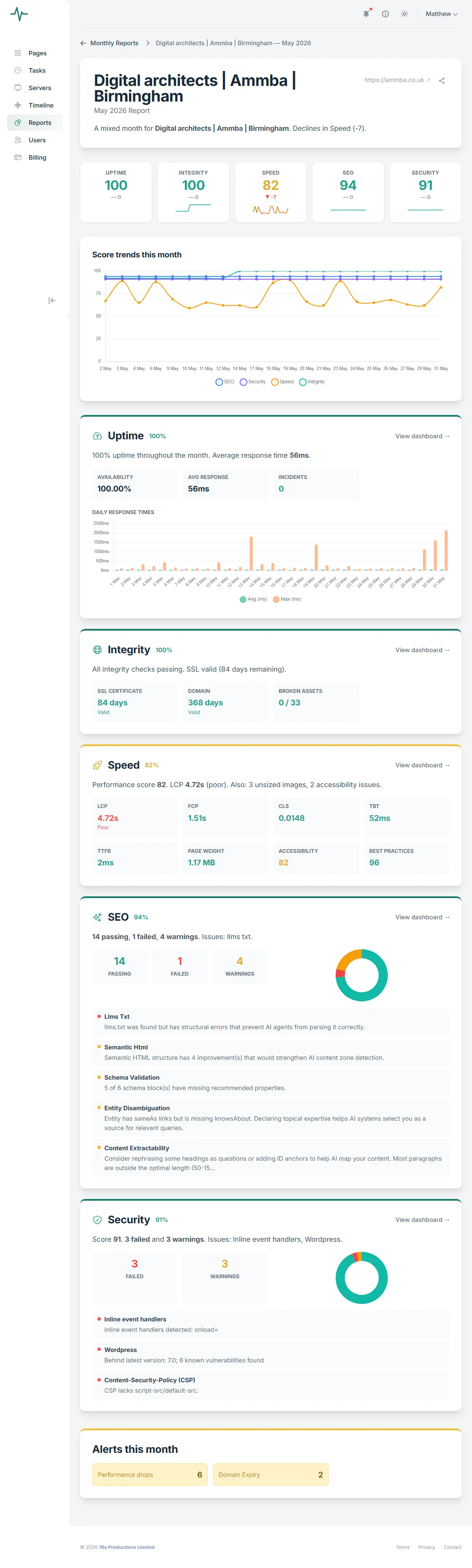Screen dimensions: 472x1568
Task: Open Pages in the sidebar
Action: (35, 54)
